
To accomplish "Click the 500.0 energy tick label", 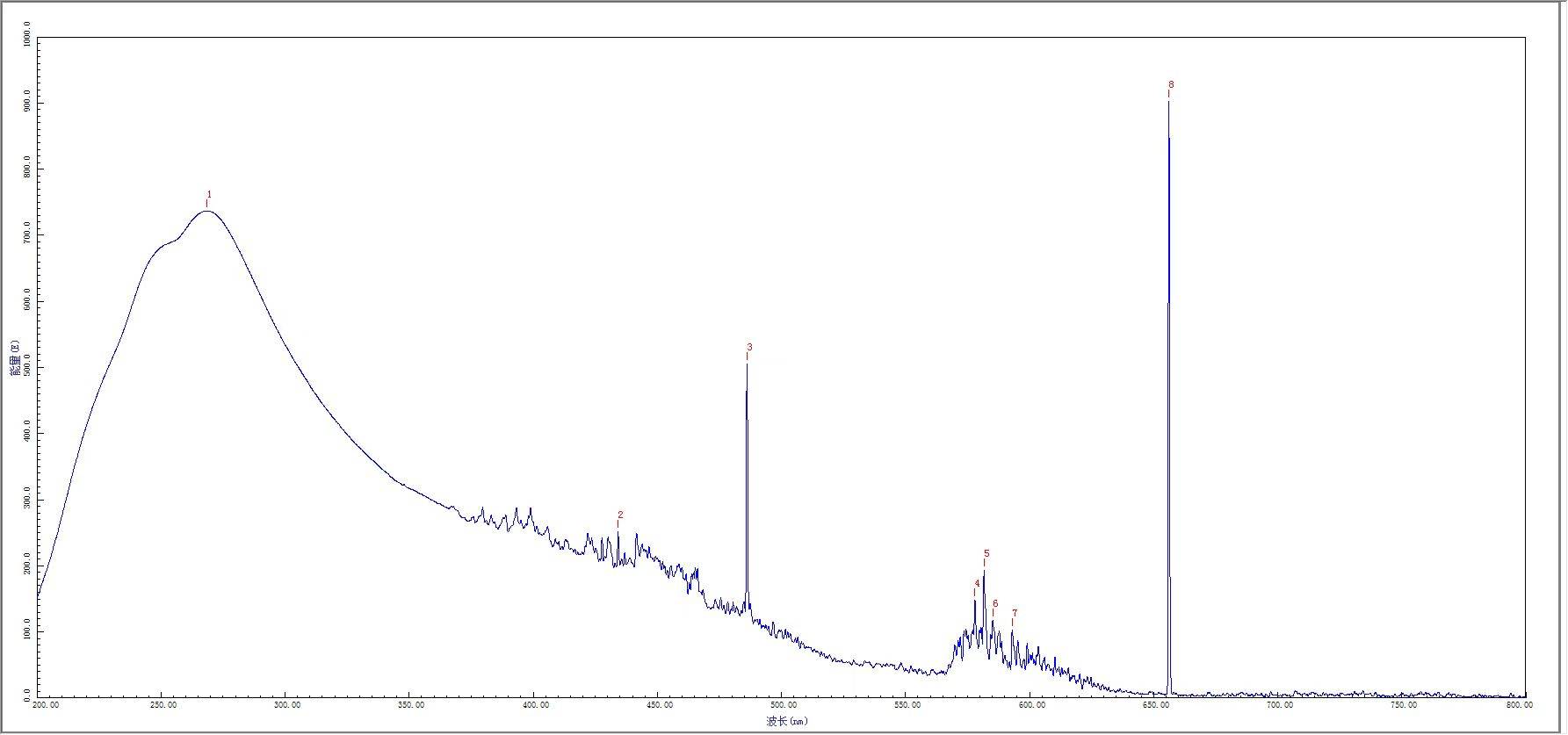I will pos(27,367).
